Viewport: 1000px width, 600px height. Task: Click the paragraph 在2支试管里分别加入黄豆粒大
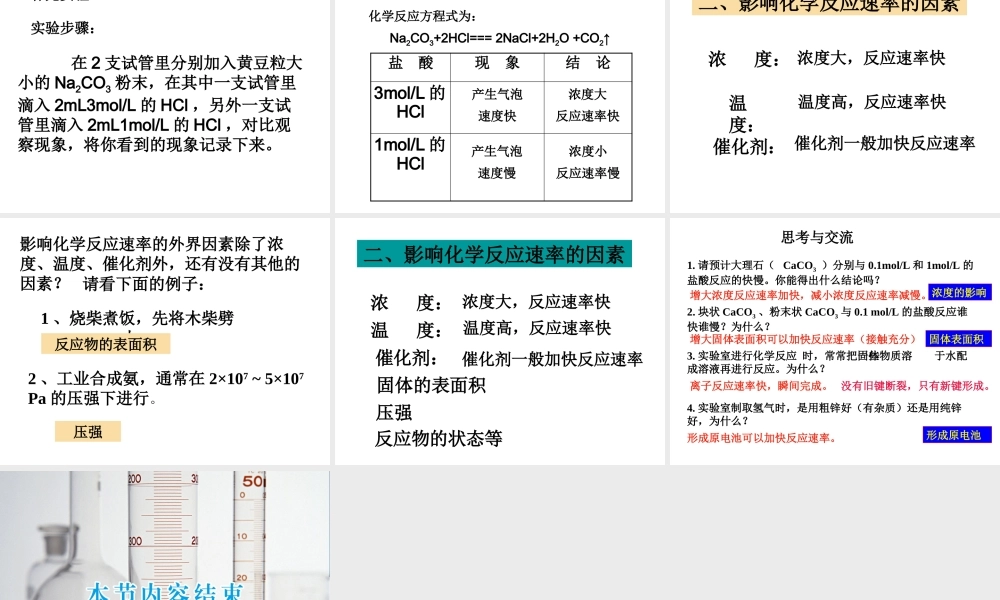tap(160, 103)
